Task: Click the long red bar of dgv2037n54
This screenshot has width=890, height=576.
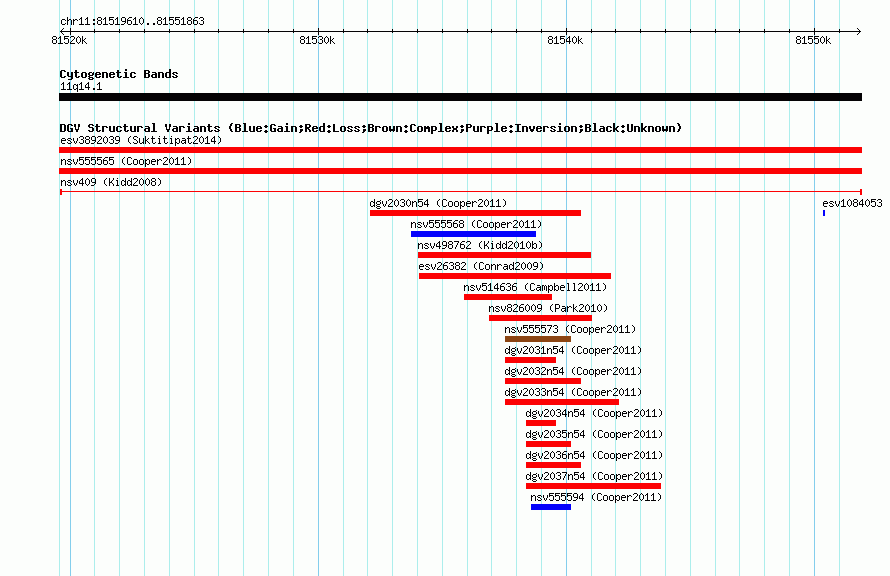Action: 593,486
